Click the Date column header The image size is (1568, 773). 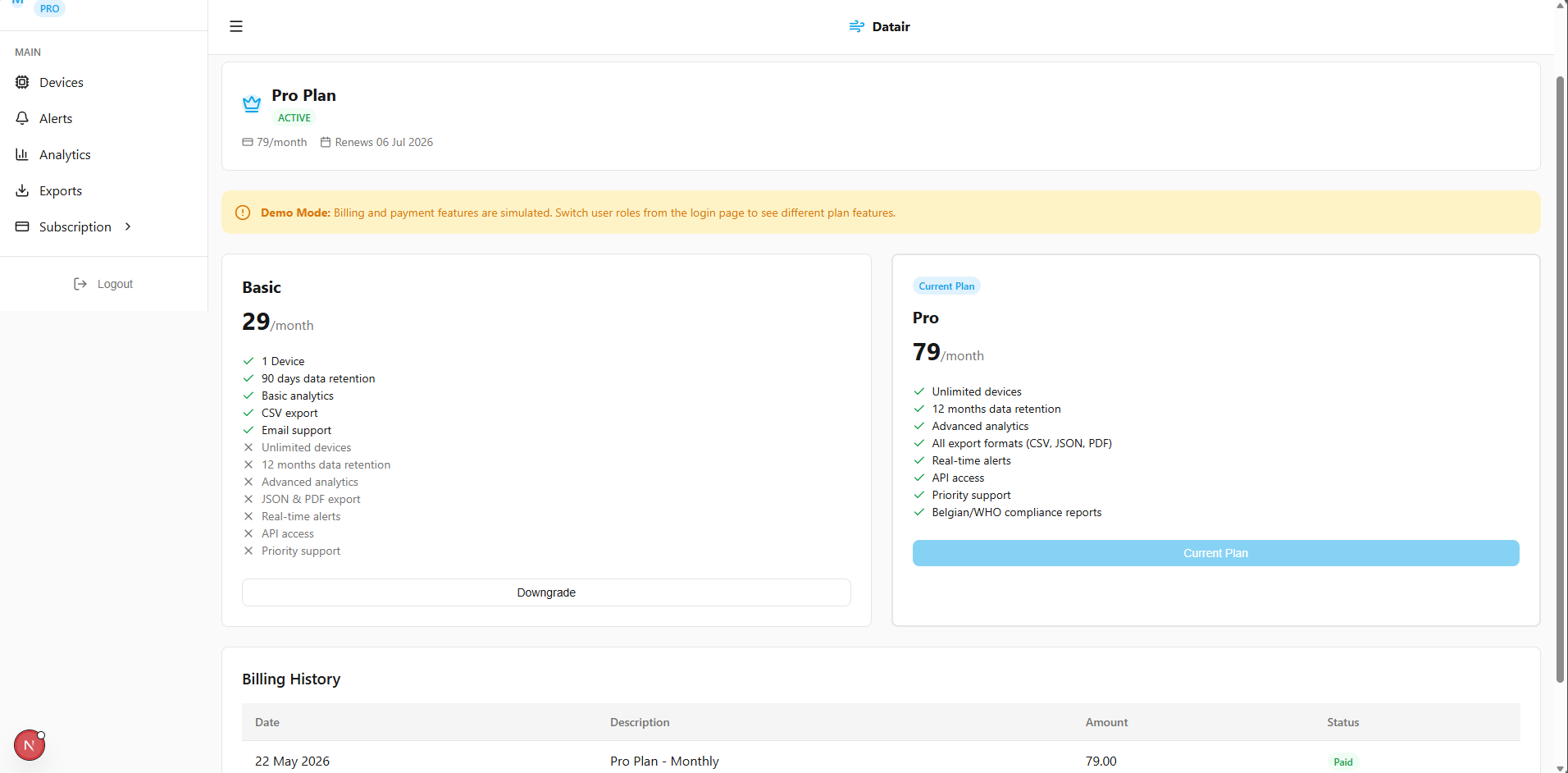tap(267, 722)
